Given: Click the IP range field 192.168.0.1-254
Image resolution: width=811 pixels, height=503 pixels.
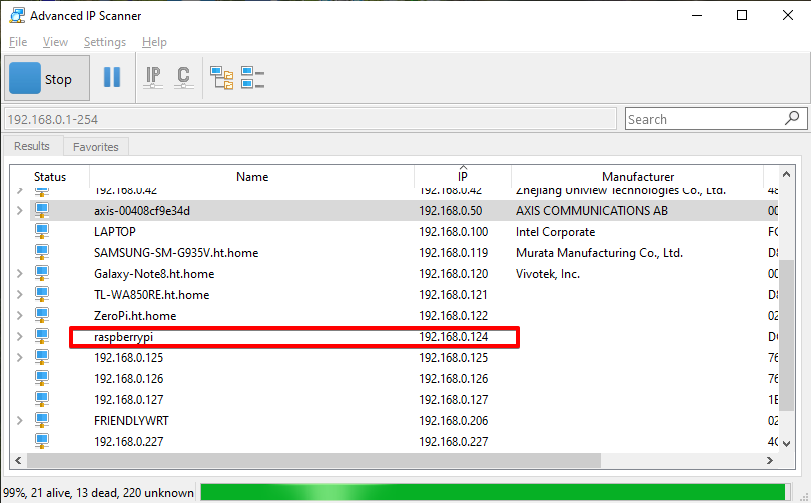Looking at the screenshot, I should point(310,119).
